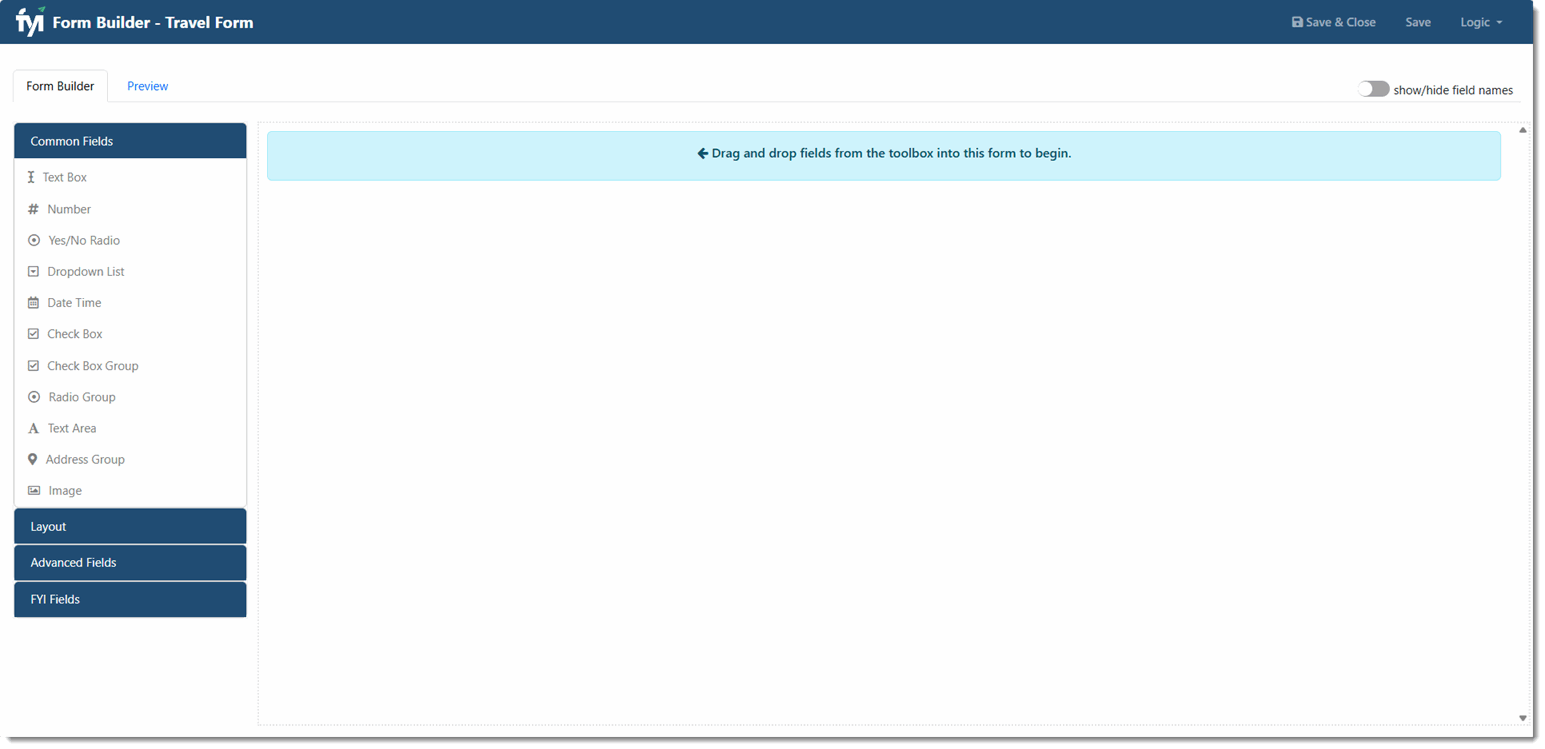Select the Form Builder tab
Image resolution: width=1545 pixels, height=749 pixels.
(x=60, y=86)
